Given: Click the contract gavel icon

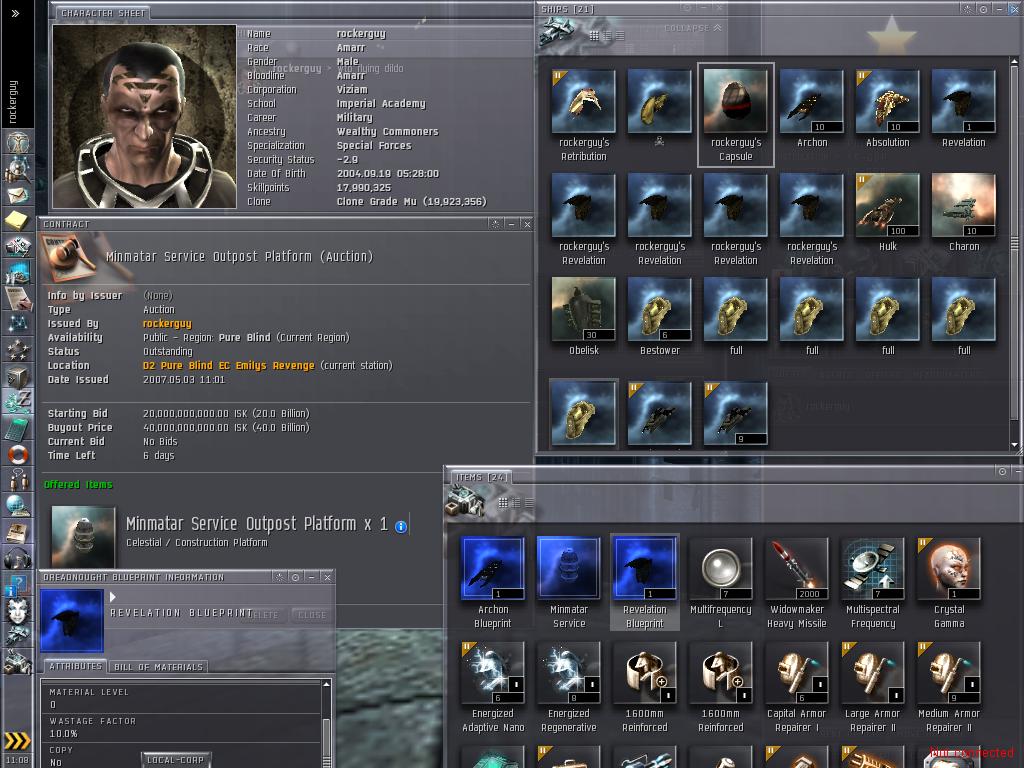Looking at the screenshot, I should tap(67, 257).
